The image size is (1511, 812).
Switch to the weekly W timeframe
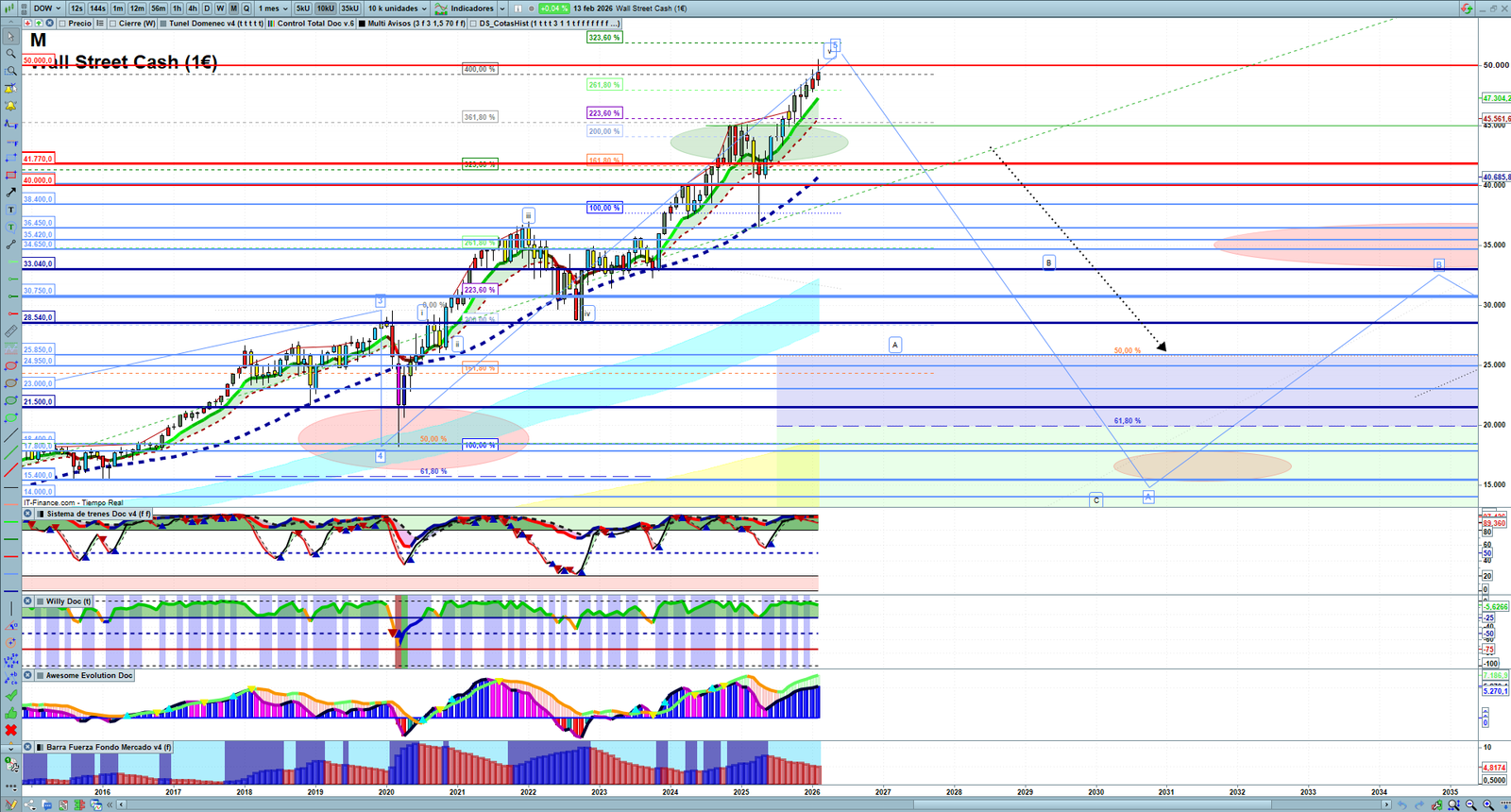[220, 8]
